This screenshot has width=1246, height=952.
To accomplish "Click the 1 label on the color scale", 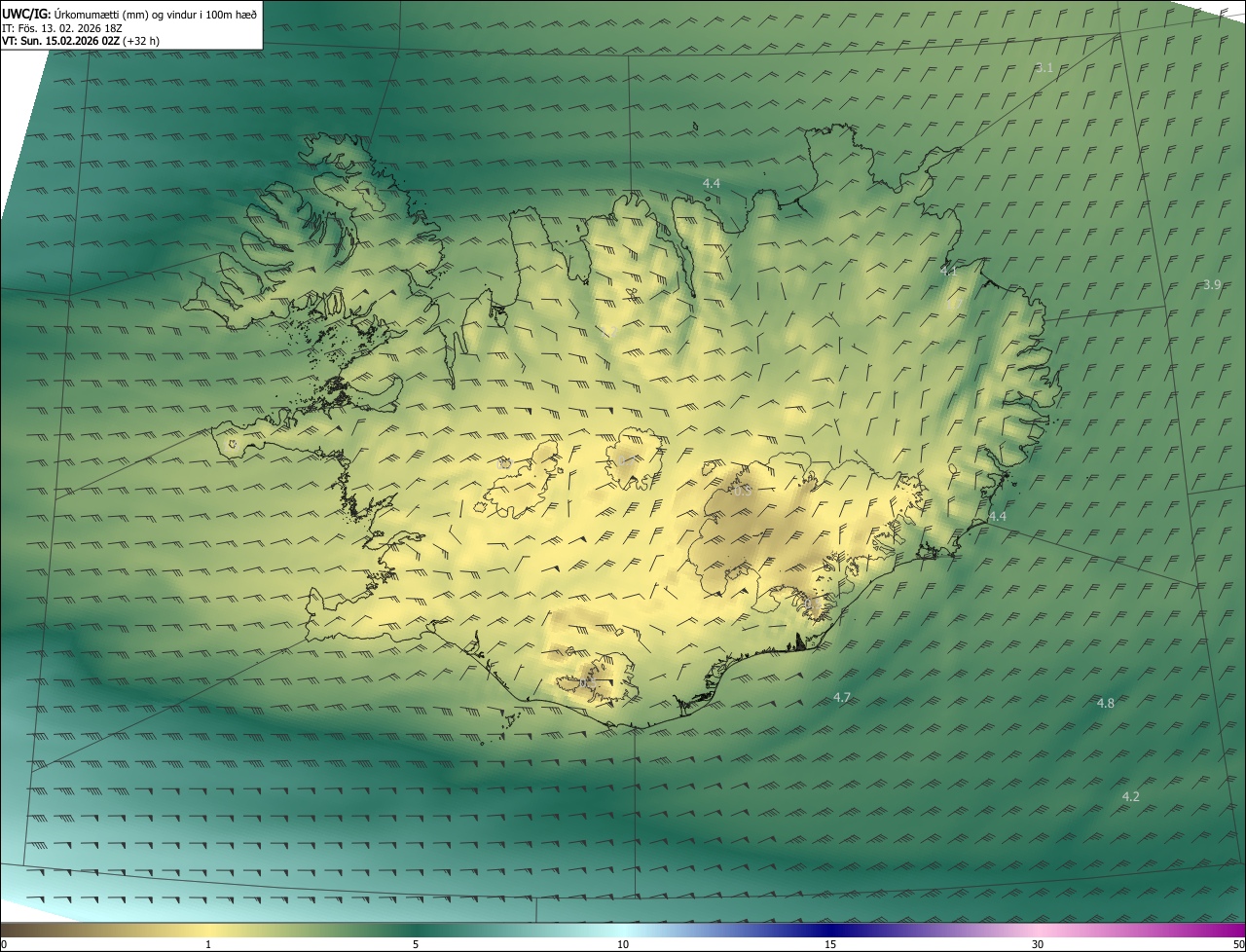I will click(x=208, y=944).
